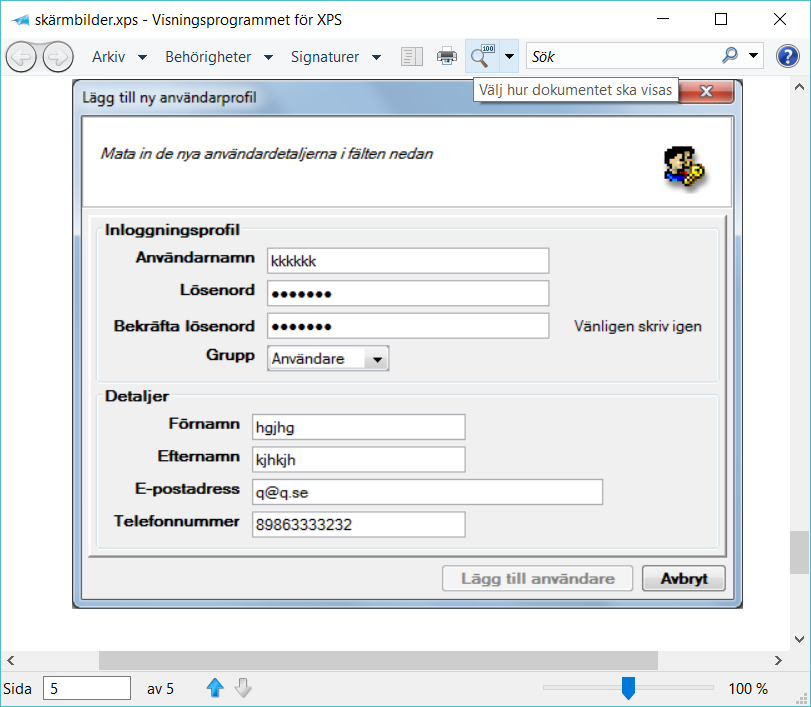The height and width of the screenshot is (707, 811).
Task: Open help with the question mark icon
Action: click(x=788, y=57)
